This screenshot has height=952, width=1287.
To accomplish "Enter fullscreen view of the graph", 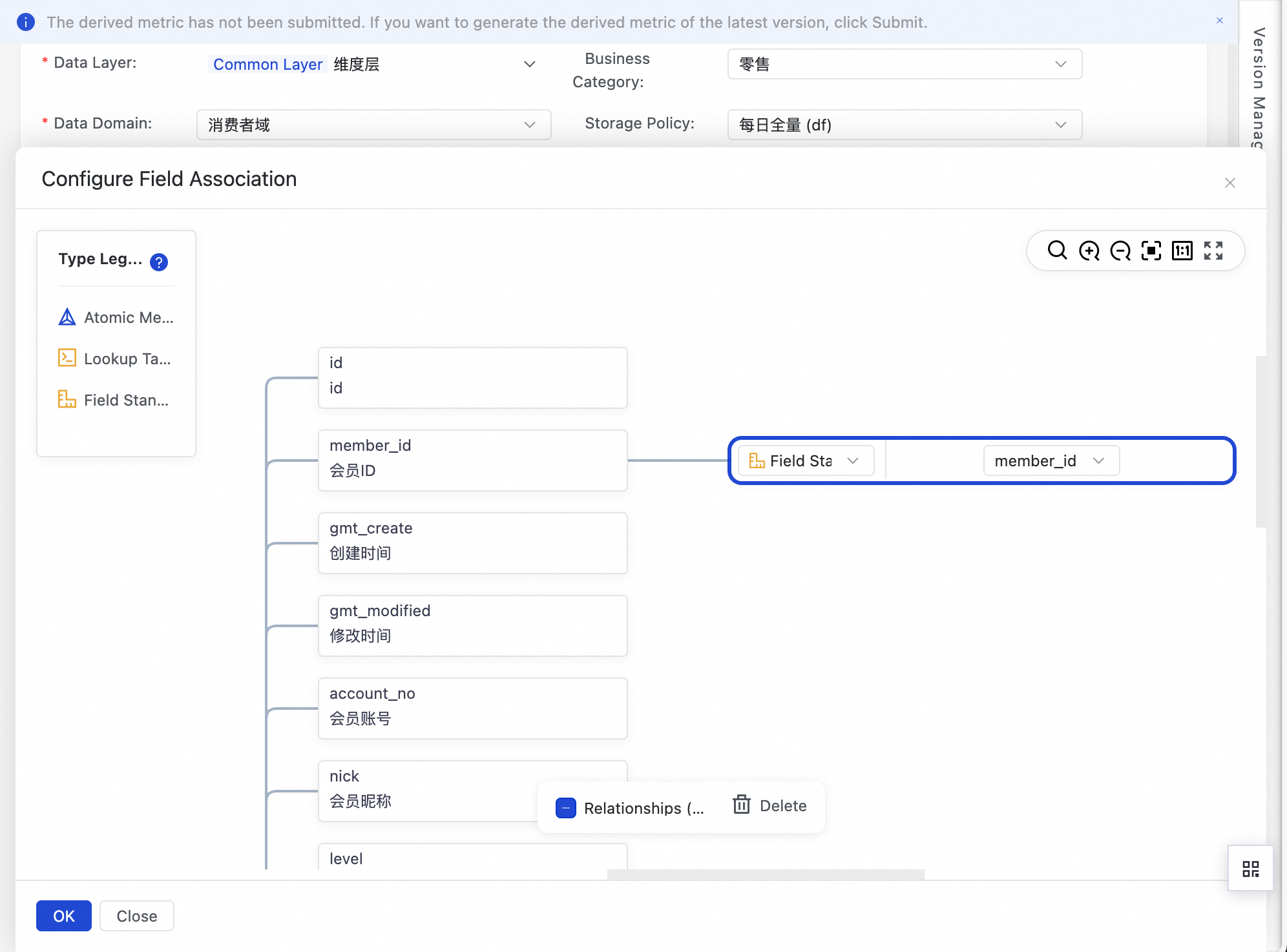I will click(x=1213, y=250).
